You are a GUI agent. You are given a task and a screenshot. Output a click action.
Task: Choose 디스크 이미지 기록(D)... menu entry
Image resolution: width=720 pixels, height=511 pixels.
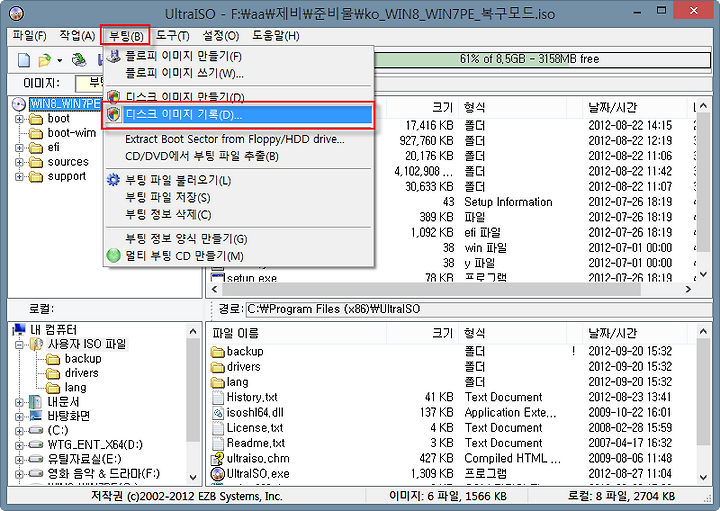[x=239, y=115]
